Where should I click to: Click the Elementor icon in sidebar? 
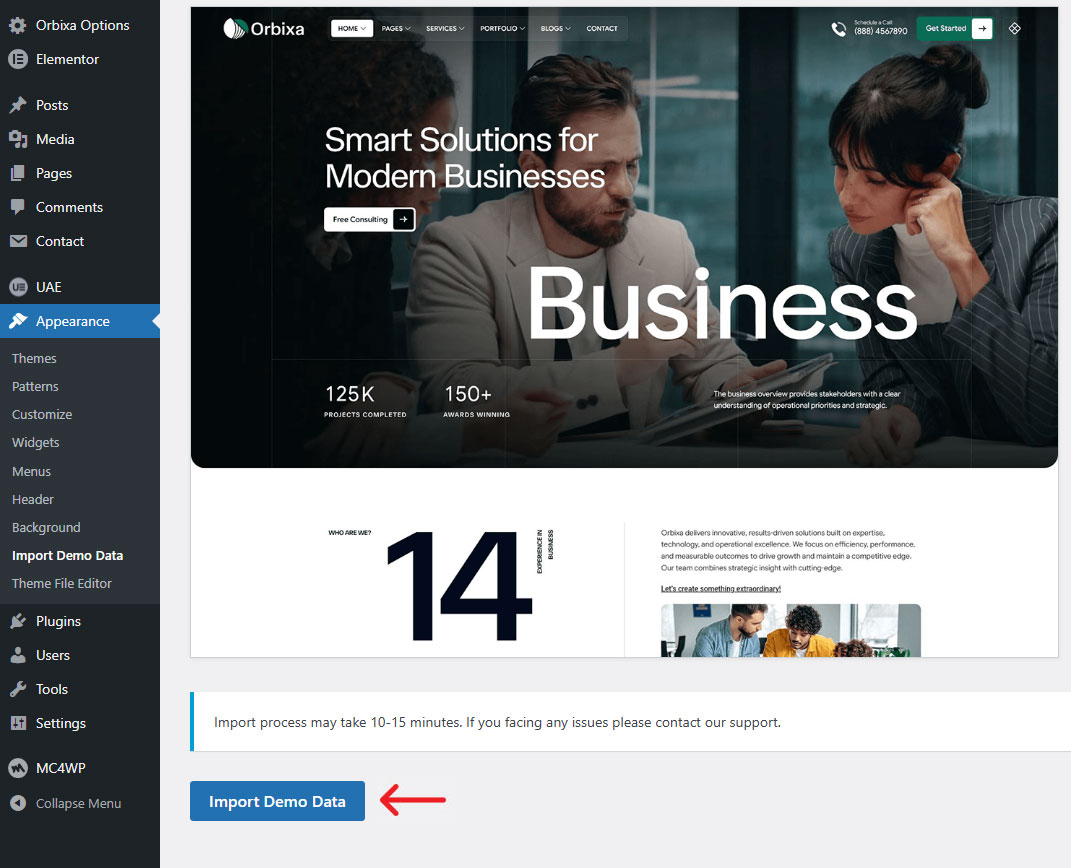point(18,59)
